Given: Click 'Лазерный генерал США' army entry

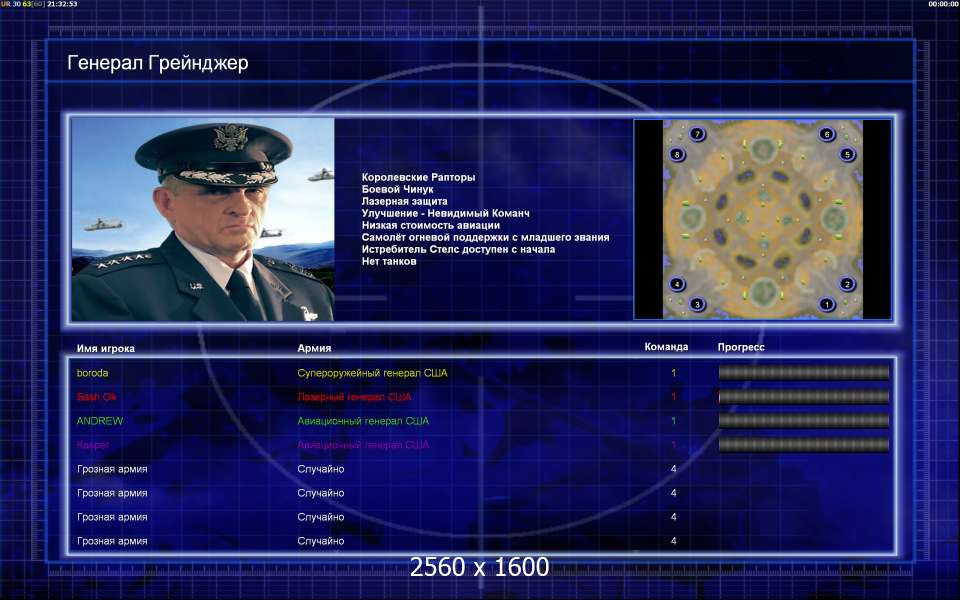Looking at the screenshot, I should coord(354,397).
